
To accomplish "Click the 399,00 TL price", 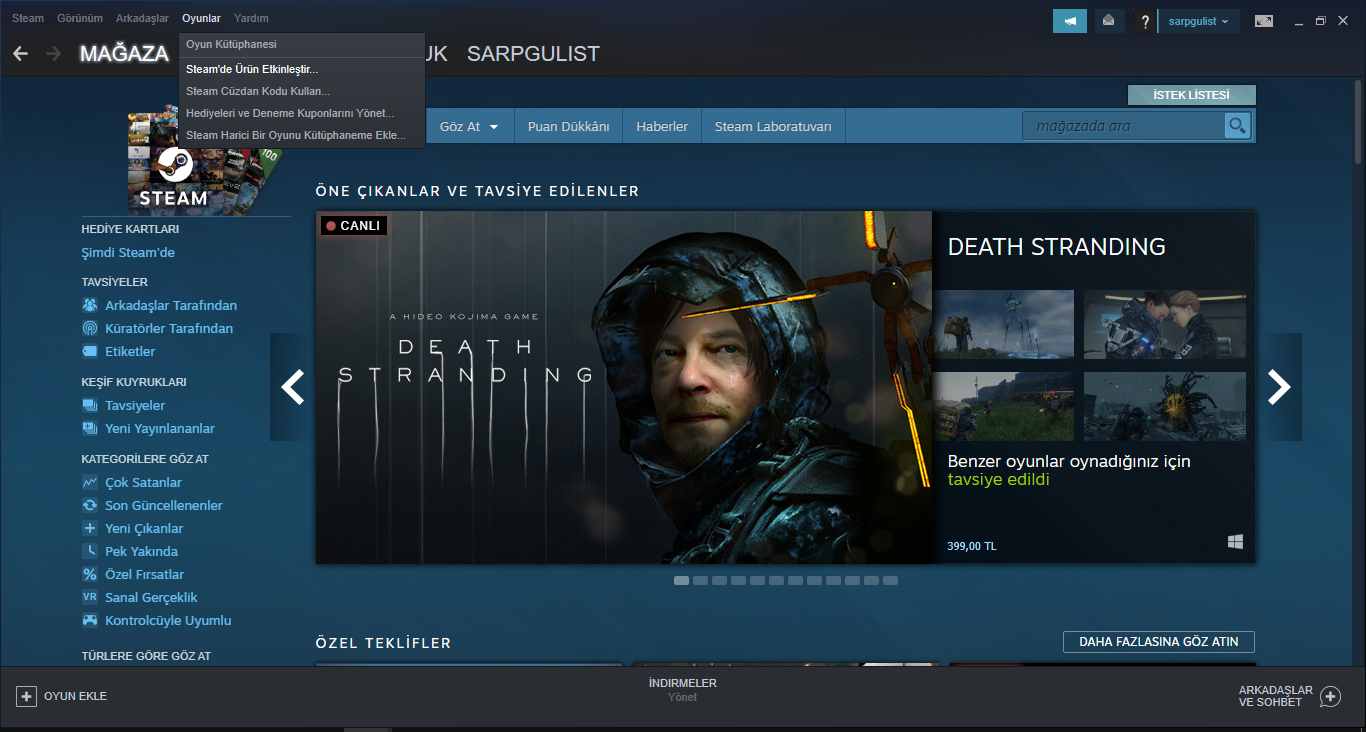I will [972, 546].
